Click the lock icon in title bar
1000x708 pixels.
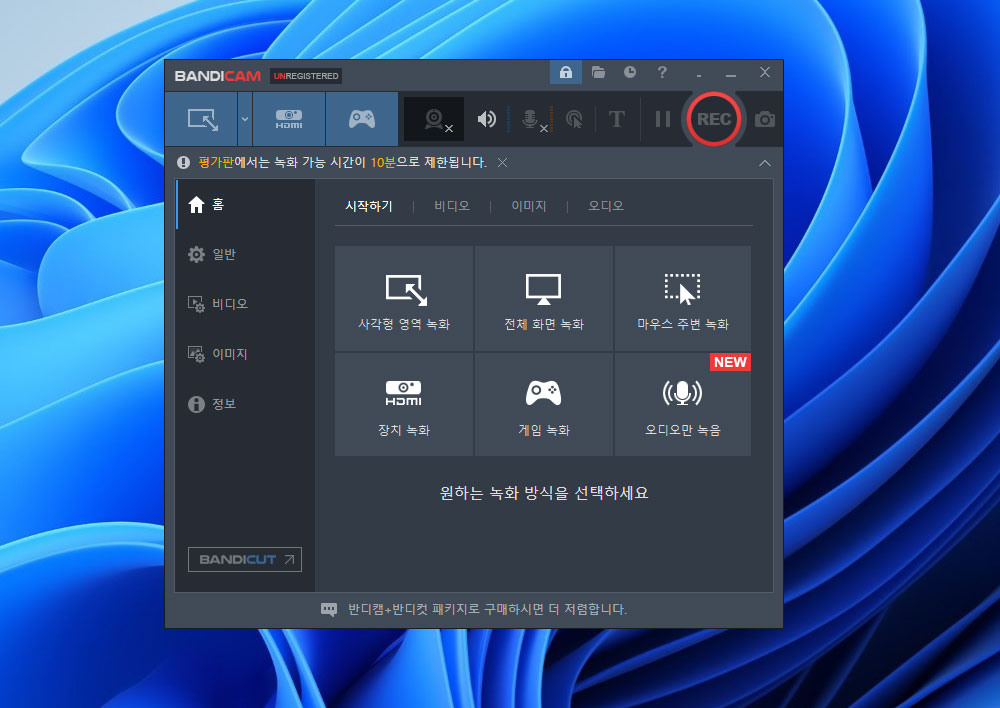click(566, 72)
